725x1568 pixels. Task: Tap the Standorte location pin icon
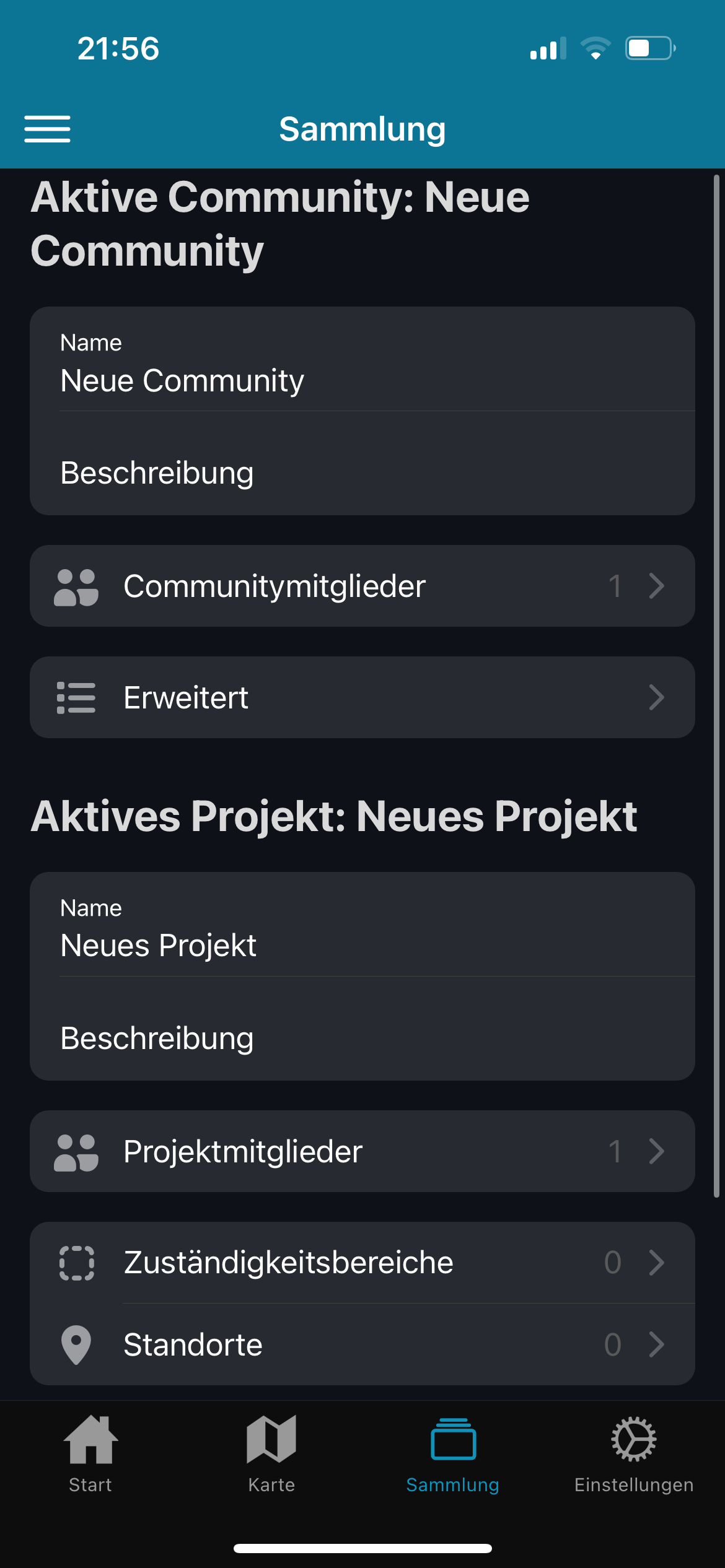76,1344
